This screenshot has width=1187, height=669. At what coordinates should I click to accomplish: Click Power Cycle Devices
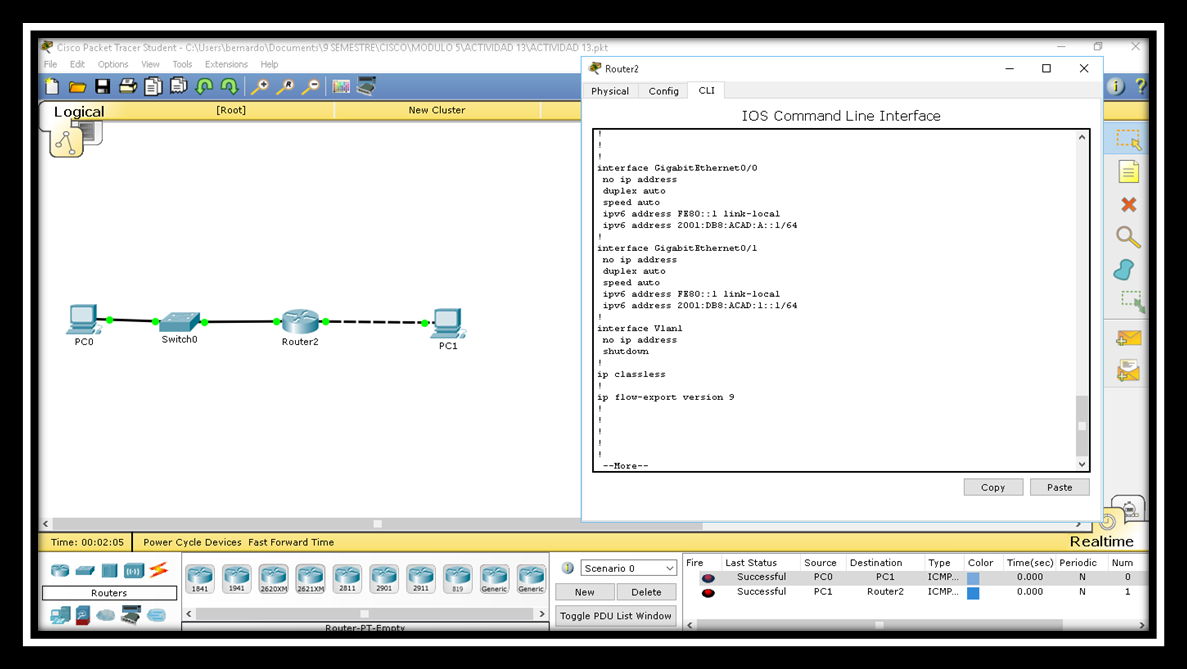pyautogui.click(x=192, y=542)
